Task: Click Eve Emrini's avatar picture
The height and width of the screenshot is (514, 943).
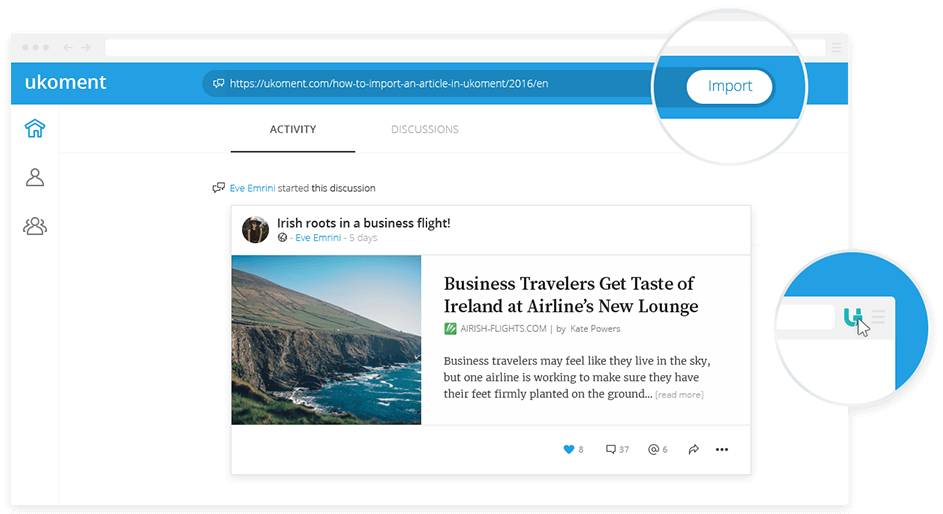Action: point(255,230)
